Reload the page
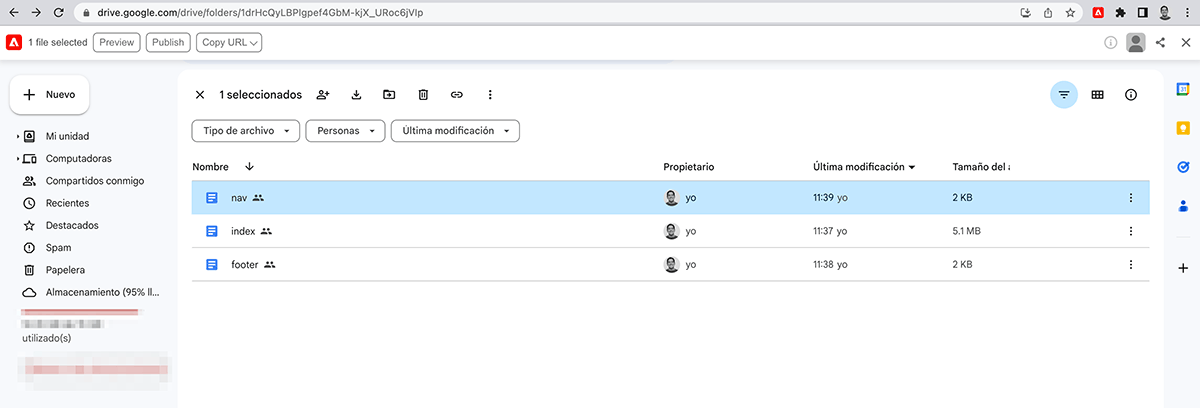This screenshot has height=408, width=1200. (x=59, y=13)
